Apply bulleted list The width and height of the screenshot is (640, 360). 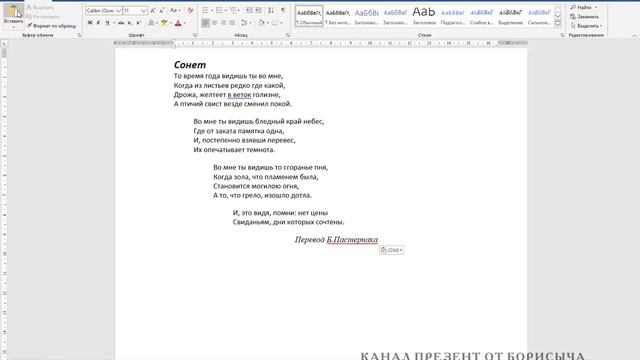[x=205, y=10]
